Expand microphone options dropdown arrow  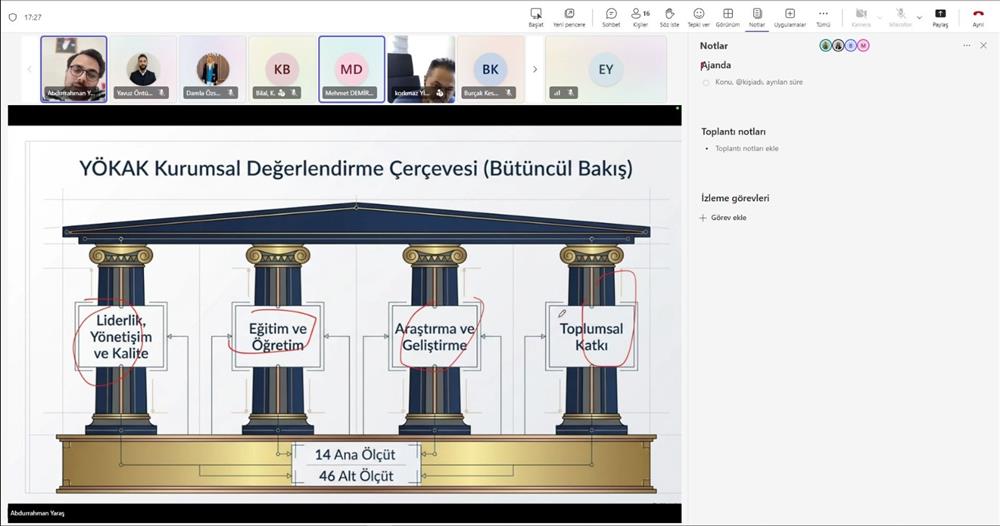coord(919,17)
